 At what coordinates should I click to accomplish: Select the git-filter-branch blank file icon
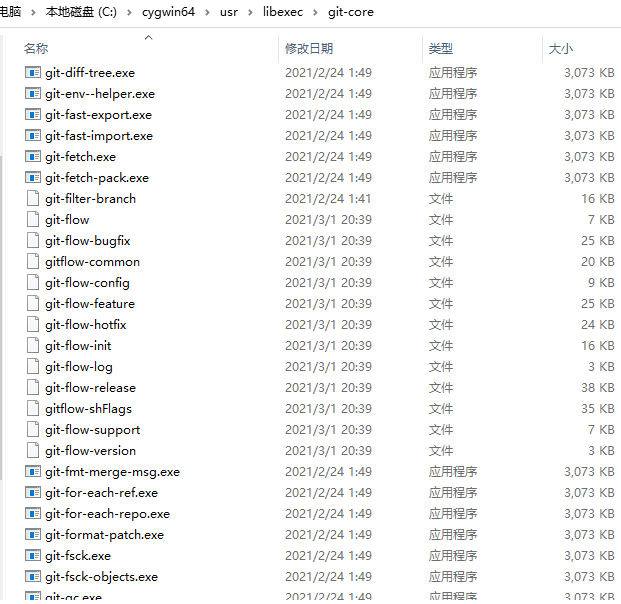click(x=33, y=199)
